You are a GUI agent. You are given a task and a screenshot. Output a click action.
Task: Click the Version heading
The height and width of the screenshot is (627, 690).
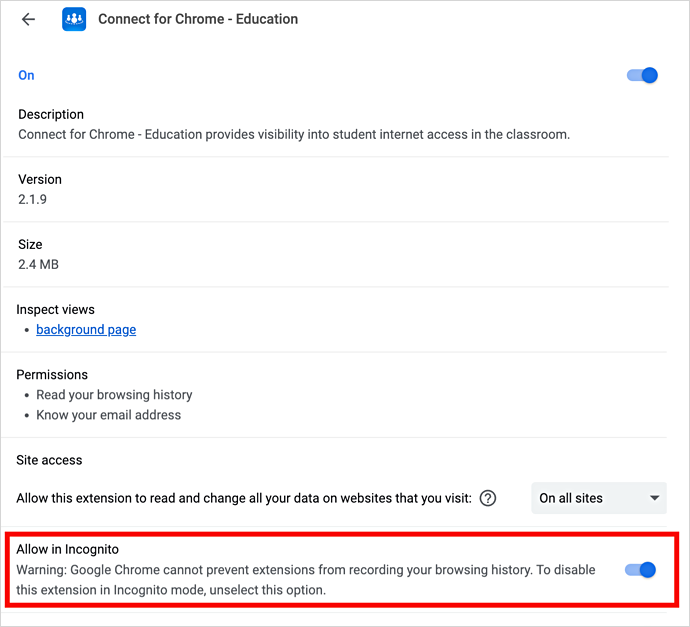[40, 179]
